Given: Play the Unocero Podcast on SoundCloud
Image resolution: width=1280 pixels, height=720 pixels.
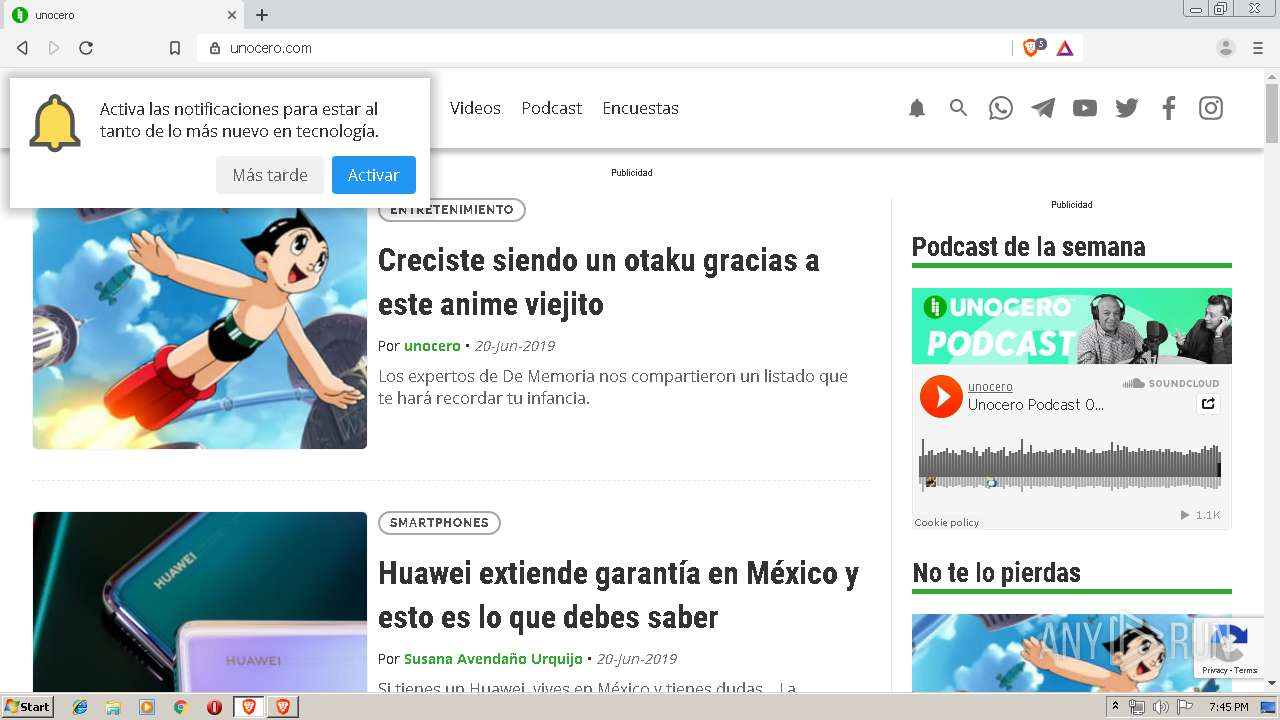Looking at the screenshot, I should [x=941, y=397].
